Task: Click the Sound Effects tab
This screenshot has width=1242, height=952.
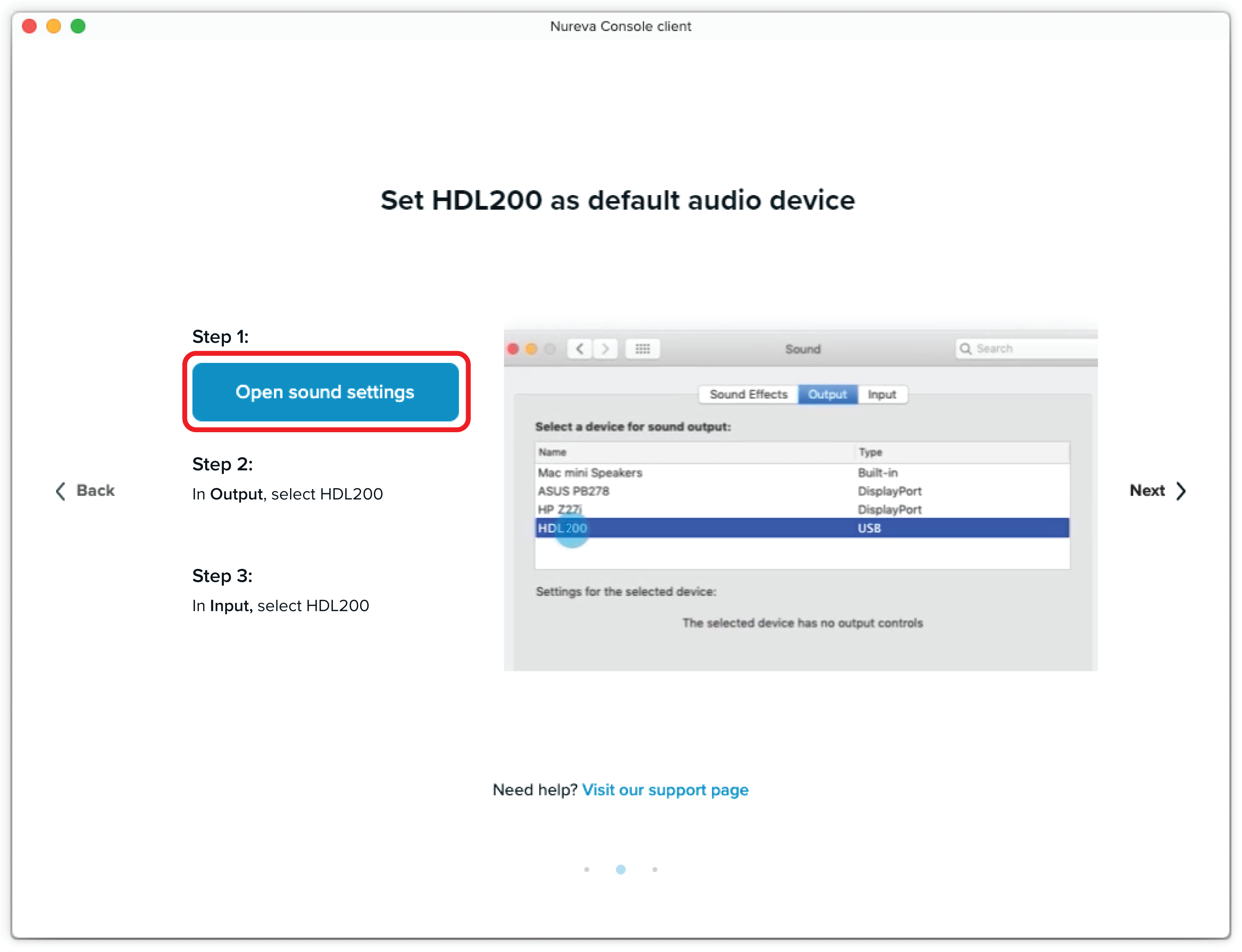Action: (748, 394)
